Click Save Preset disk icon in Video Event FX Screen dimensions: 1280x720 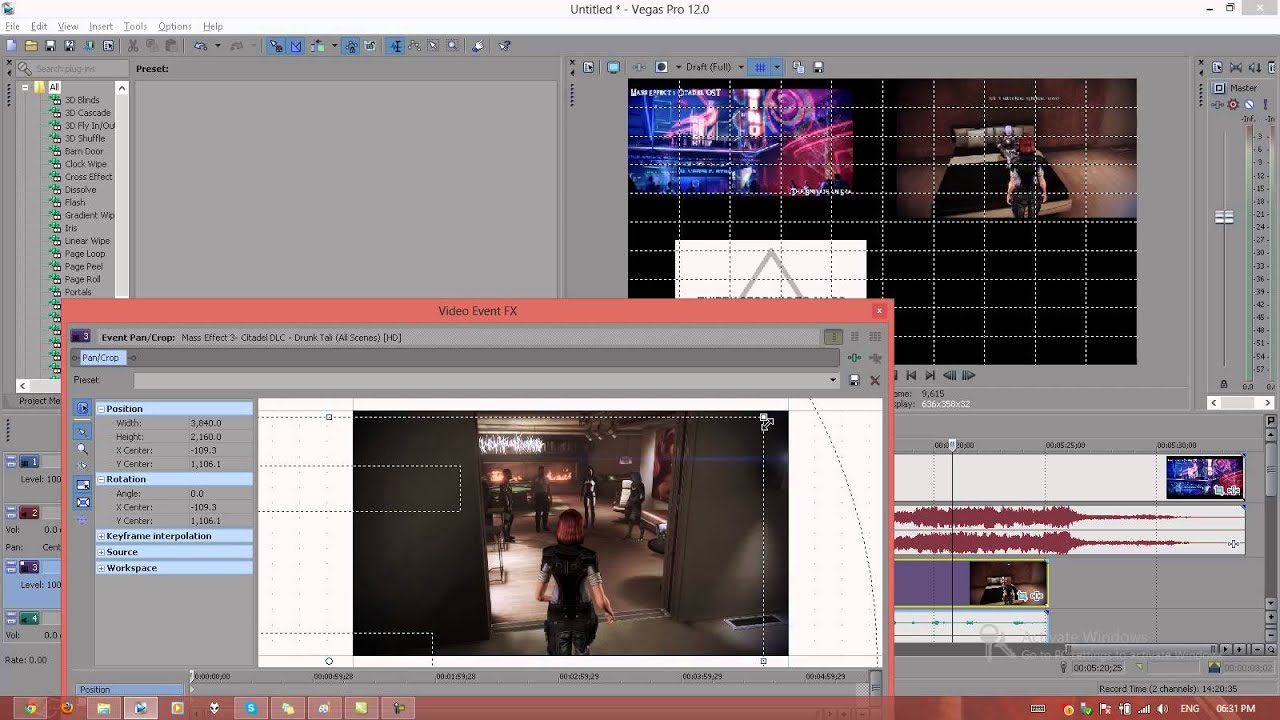pyautogui.click(x=854, y=380)
